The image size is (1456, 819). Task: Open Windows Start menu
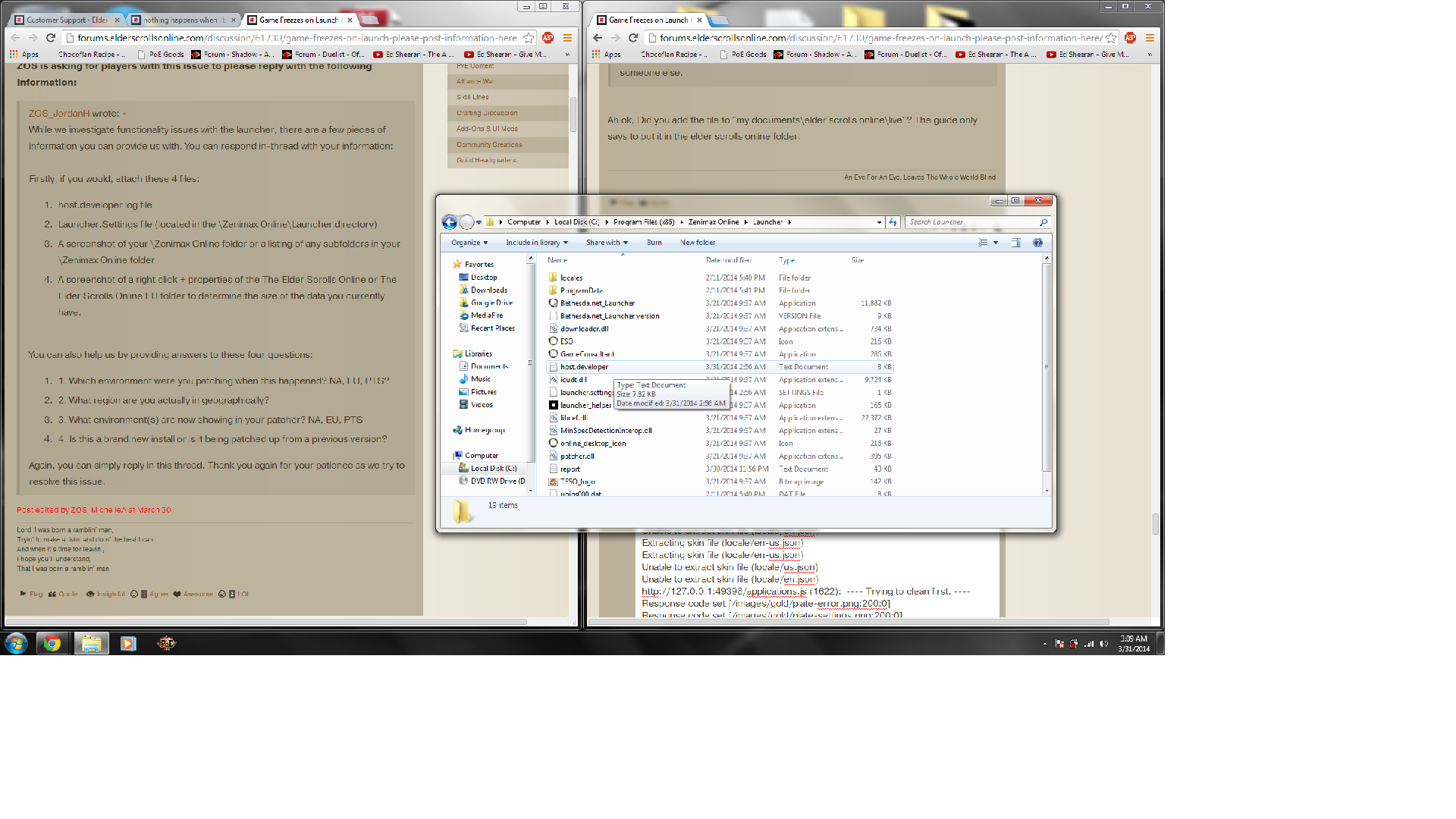(16, 643)
